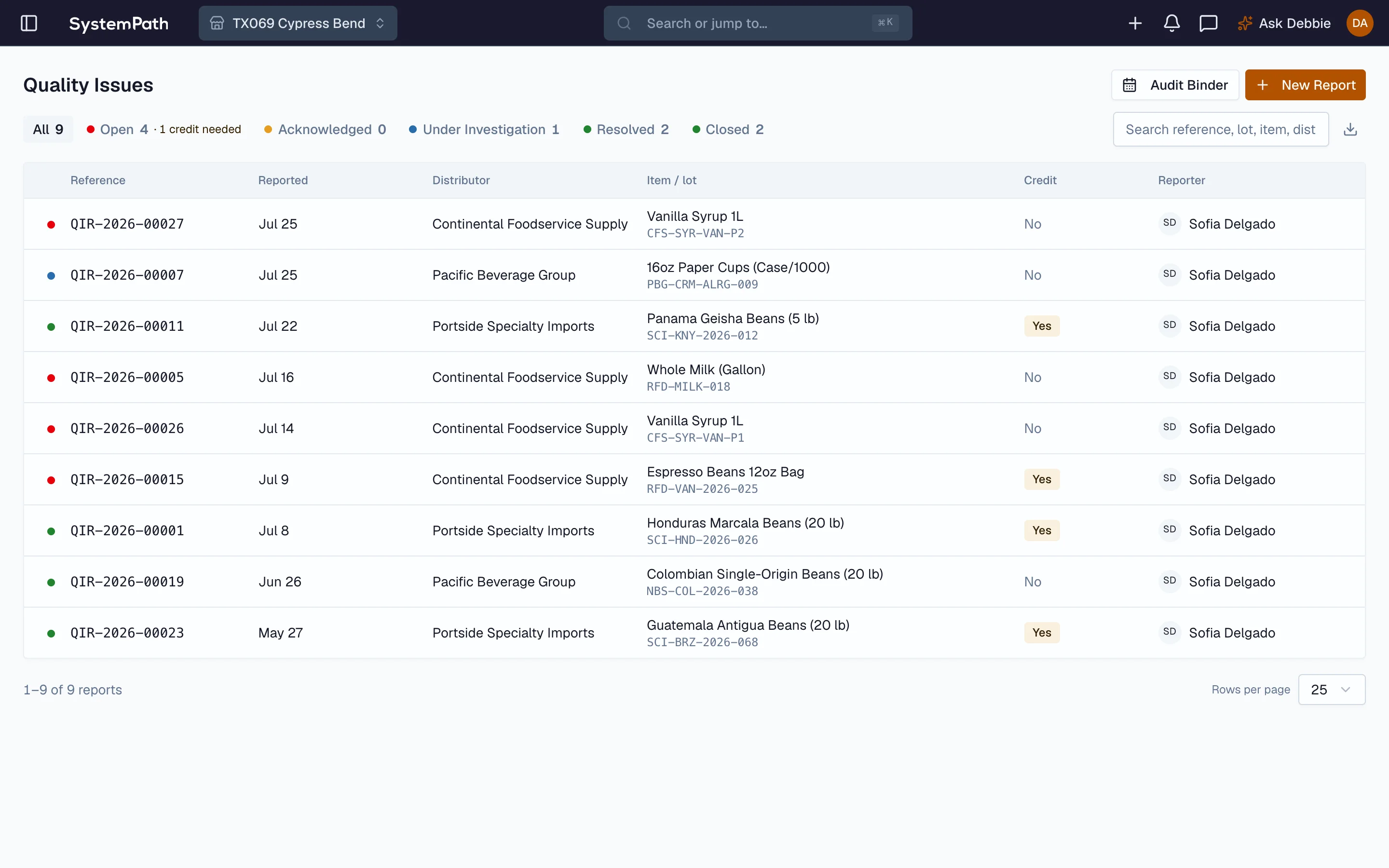The height and width of the screenshot is (868, 1389).
Task: Click the green status dot for QIR-2026-00023
Action: pos(51,633)
